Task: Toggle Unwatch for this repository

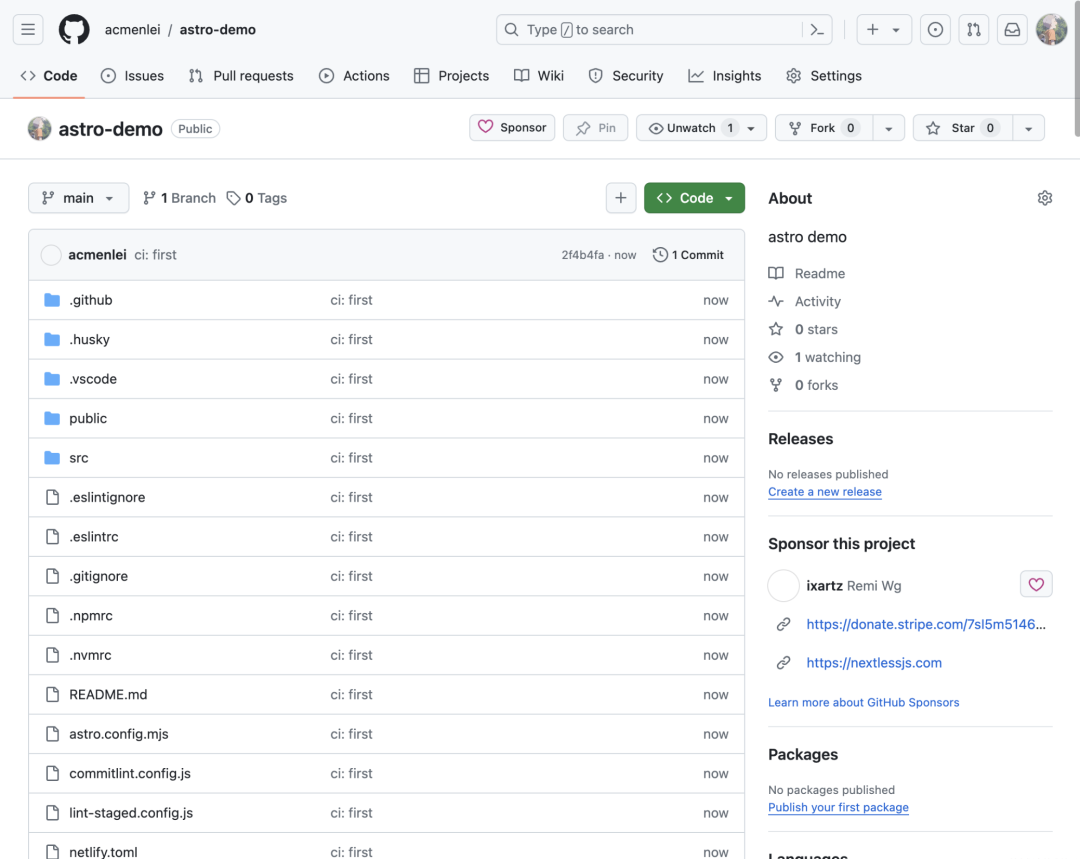Action: click(691, 128)
